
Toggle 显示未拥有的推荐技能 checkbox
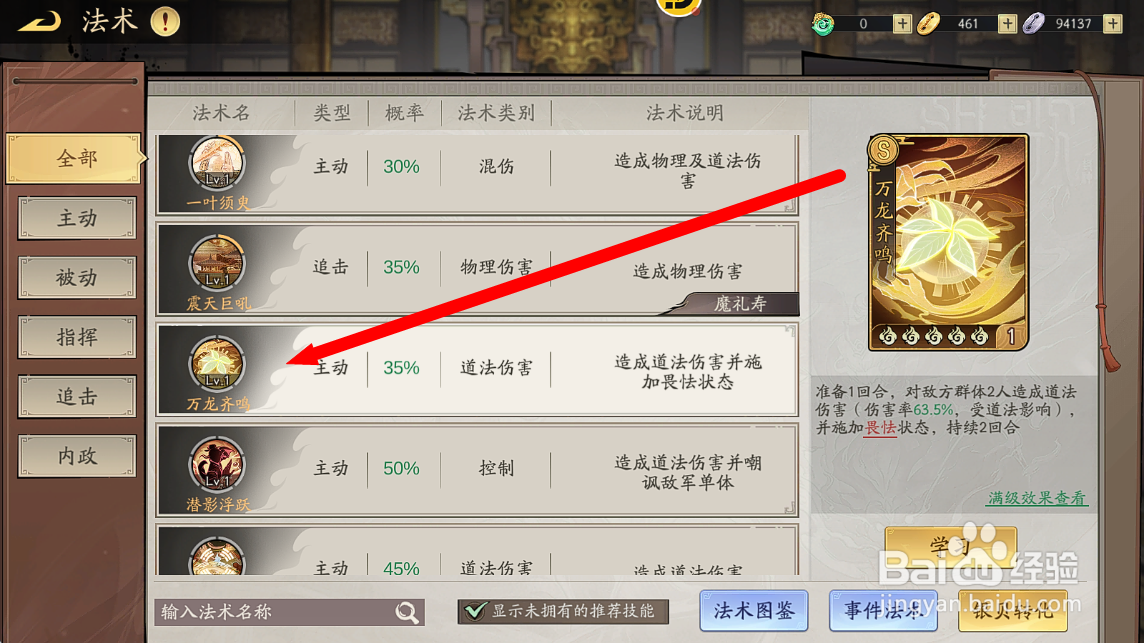476,611
